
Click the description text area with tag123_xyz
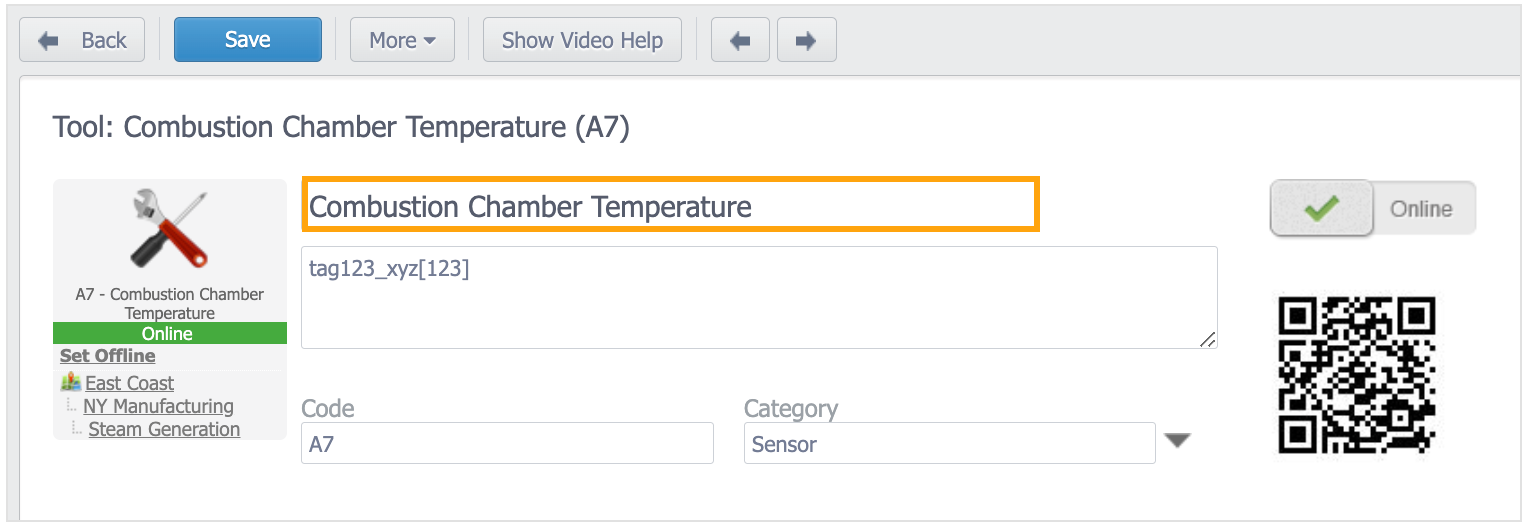coord(759,298)
